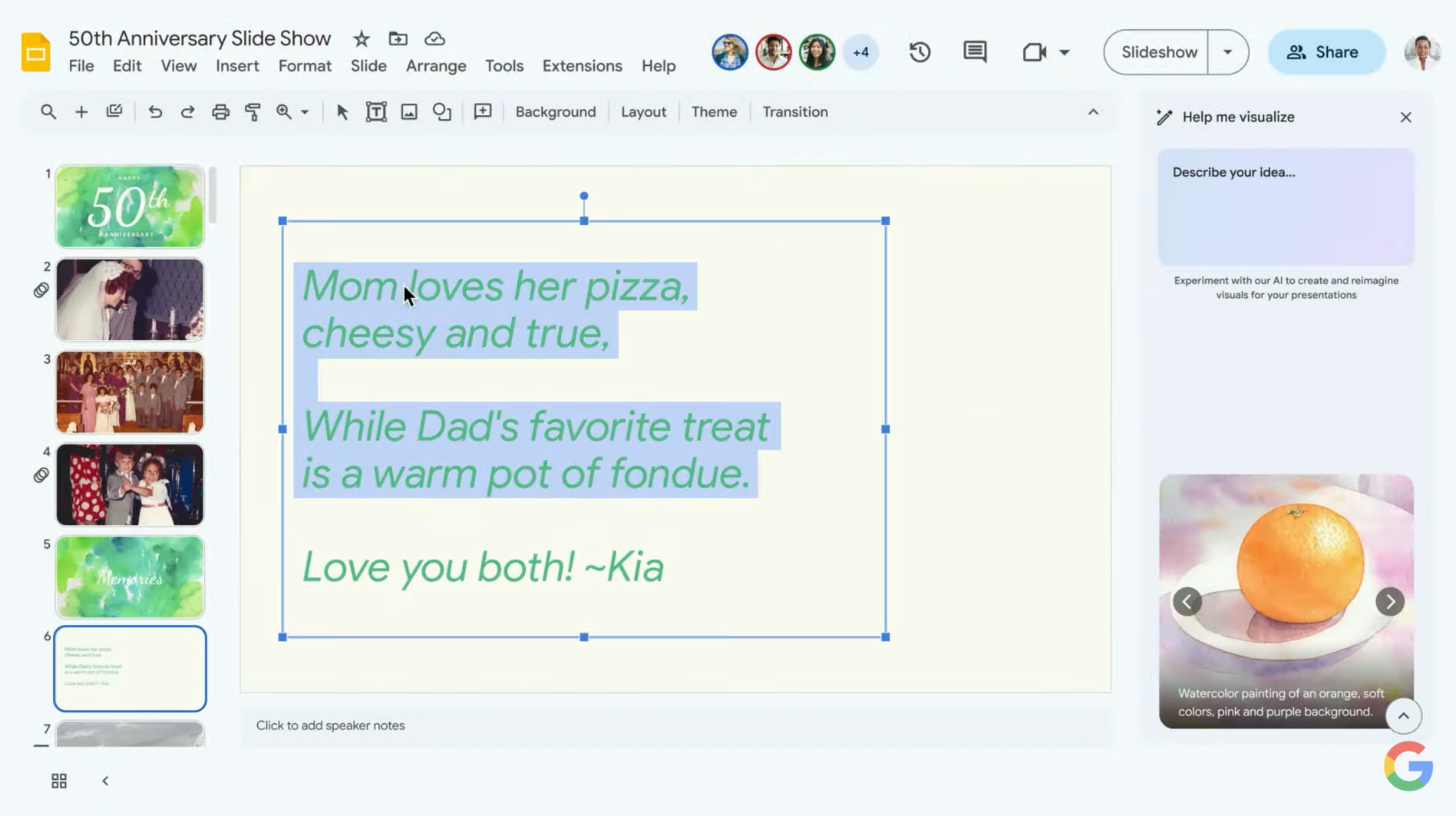This screenshot has height=816, width=1456.
Task: Click the Share button
Action: click(x=1326, y=52)
